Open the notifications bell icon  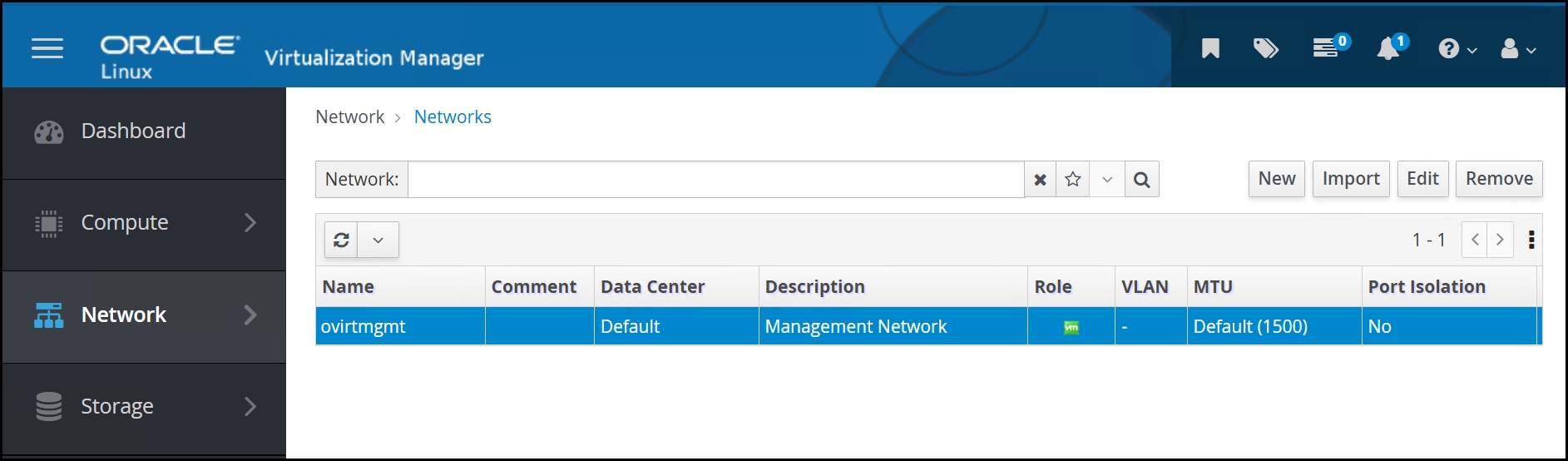point(1392,47)
